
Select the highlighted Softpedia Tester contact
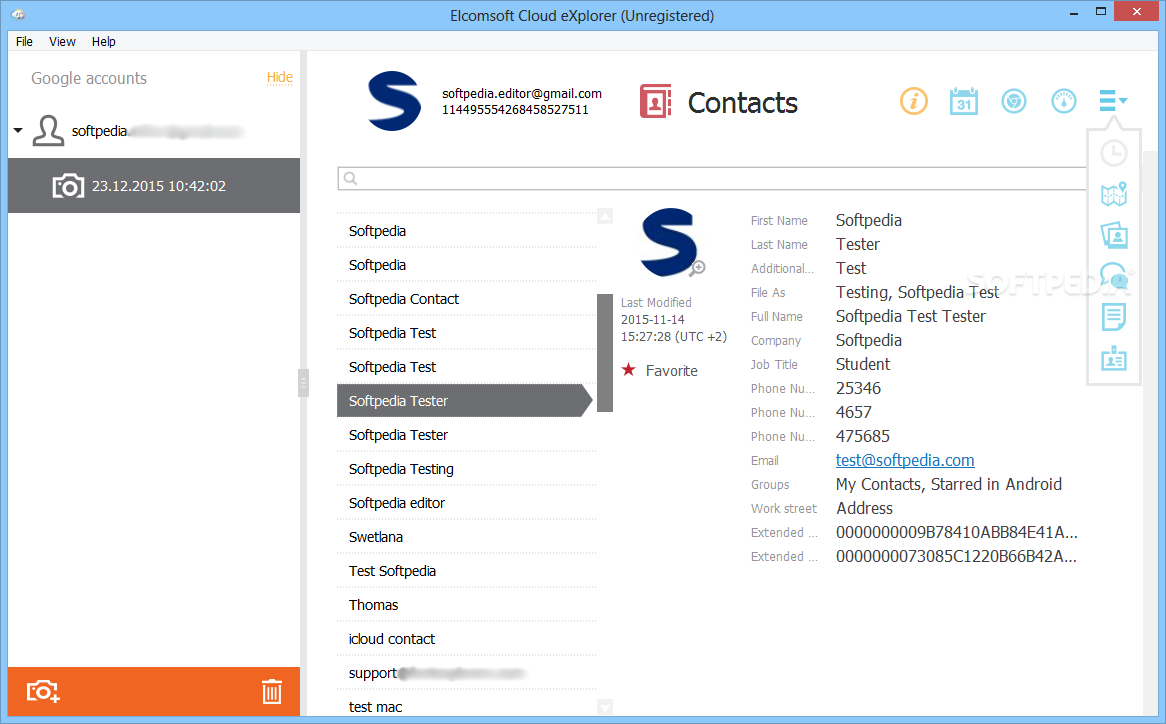point(465,401)
